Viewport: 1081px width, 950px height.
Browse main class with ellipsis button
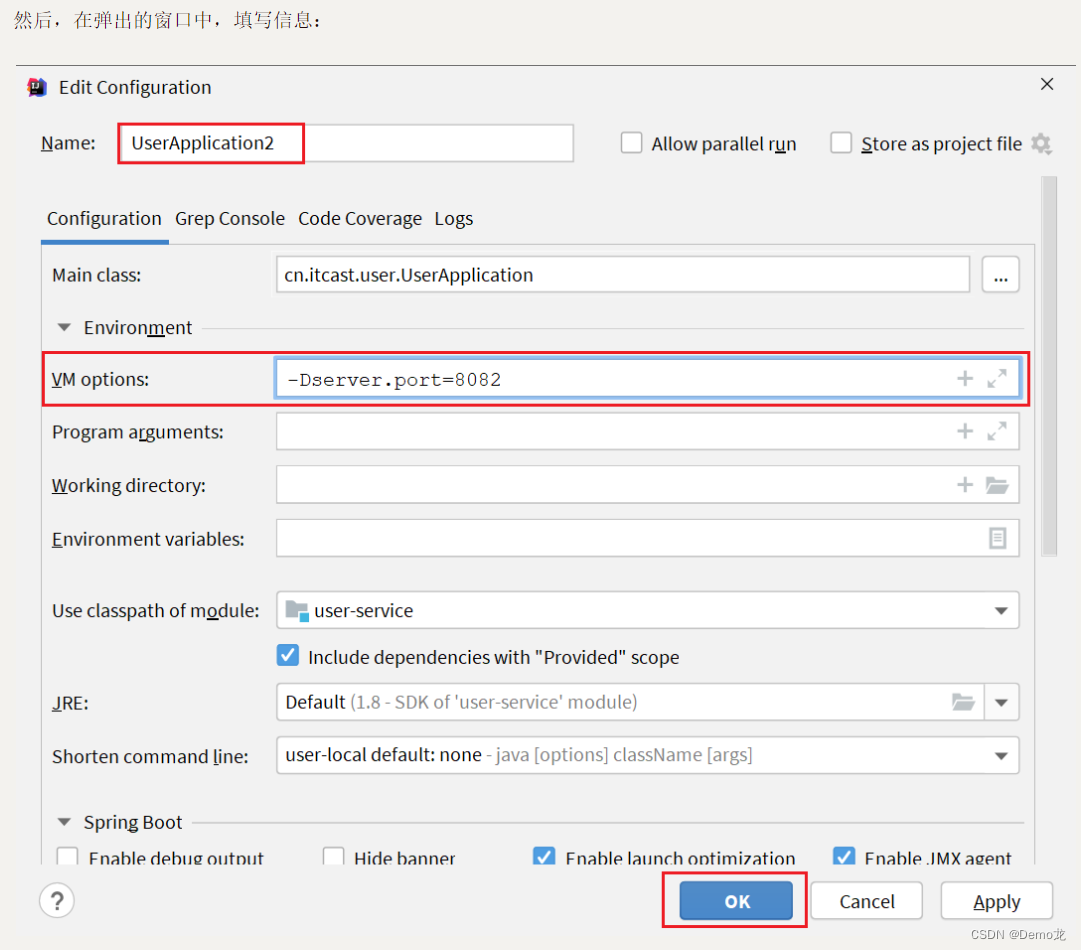(1001, 275)
